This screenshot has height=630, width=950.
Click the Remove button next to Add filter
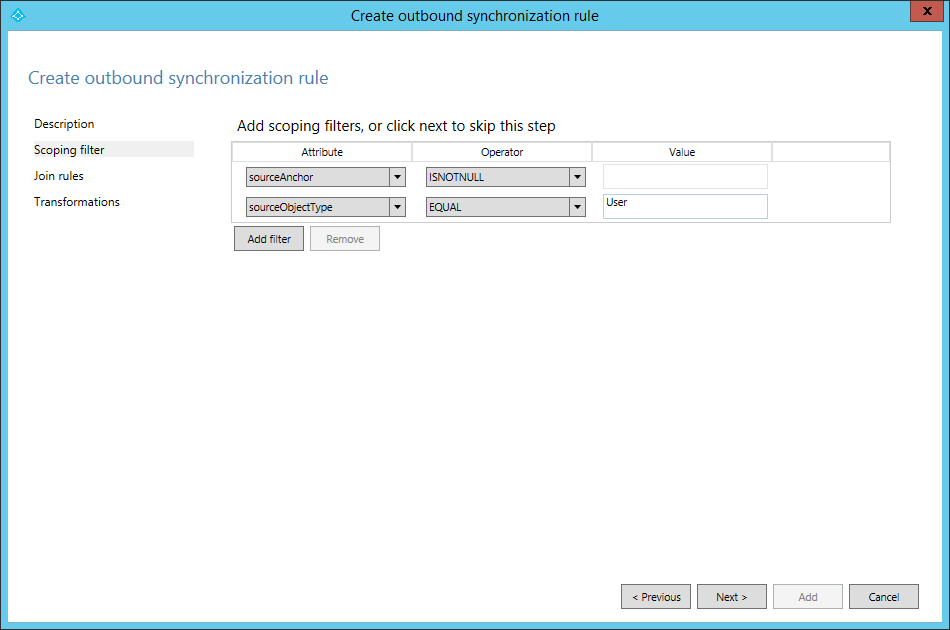tap(345, 239)
